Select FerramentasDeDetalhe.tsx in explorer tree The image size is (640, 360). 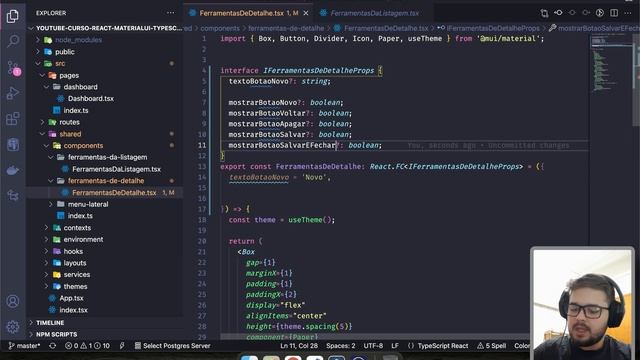tap(114, 193)
